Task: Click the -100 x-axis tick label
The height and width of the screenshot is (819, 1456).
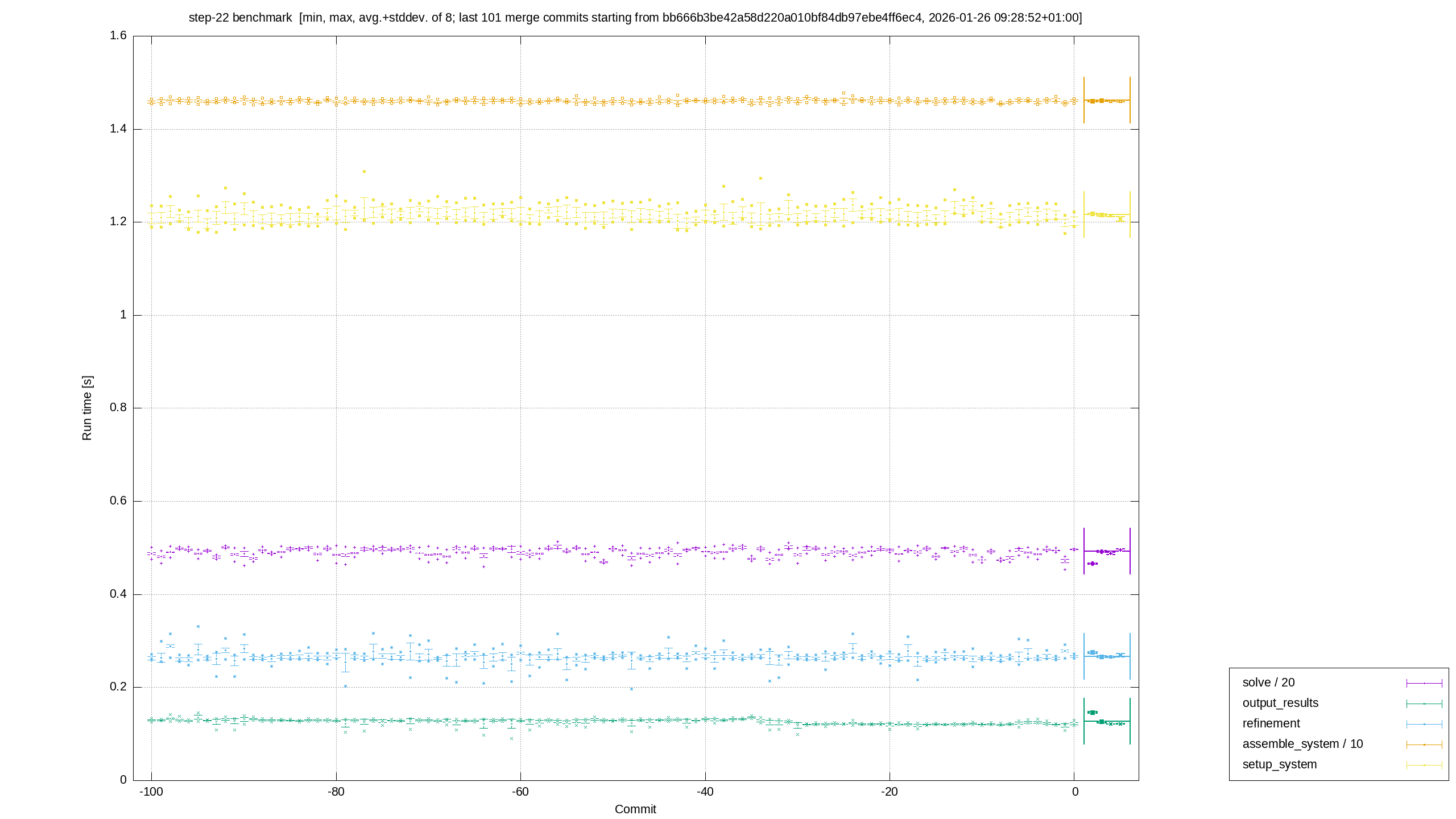Action: (x=151, y=792)
